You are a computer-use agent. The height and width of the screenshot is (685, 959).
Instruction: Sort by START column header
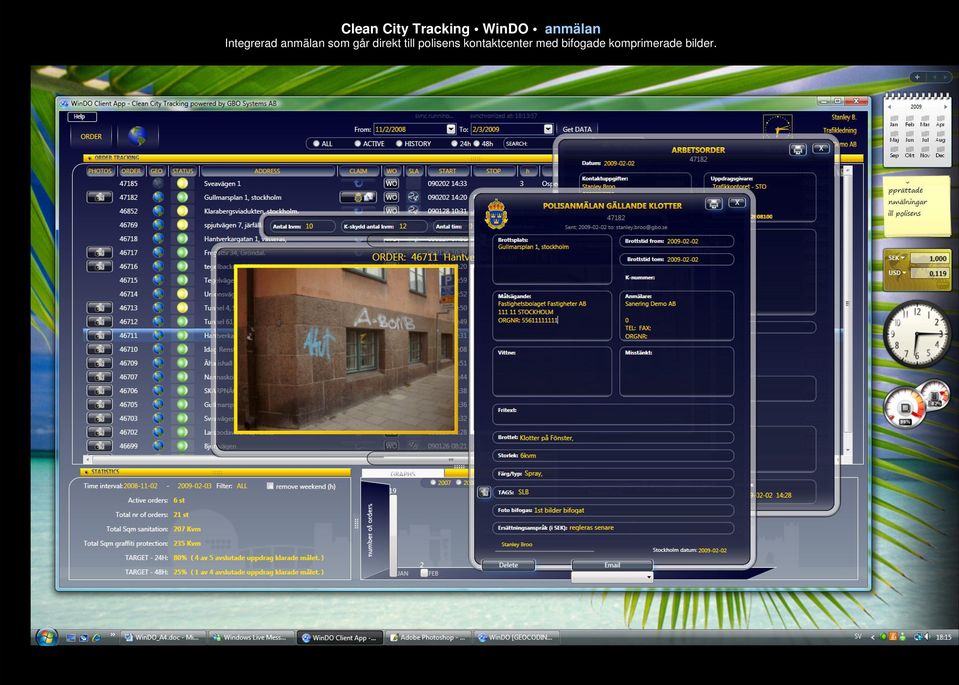(447, 171)
